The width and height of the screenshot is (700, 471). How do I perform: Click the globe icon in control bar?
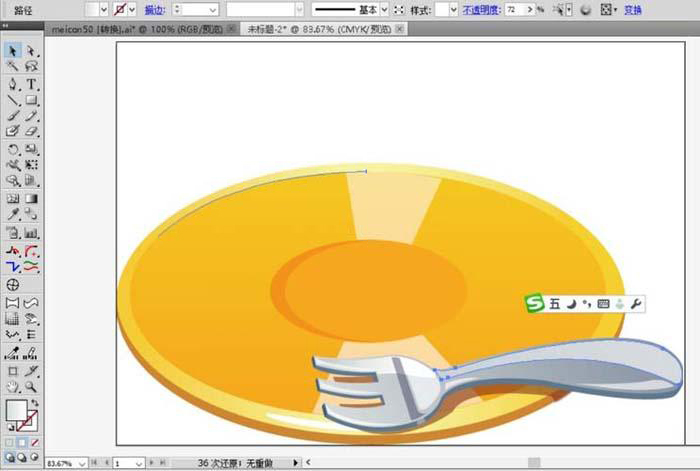[x=586, y=9]
